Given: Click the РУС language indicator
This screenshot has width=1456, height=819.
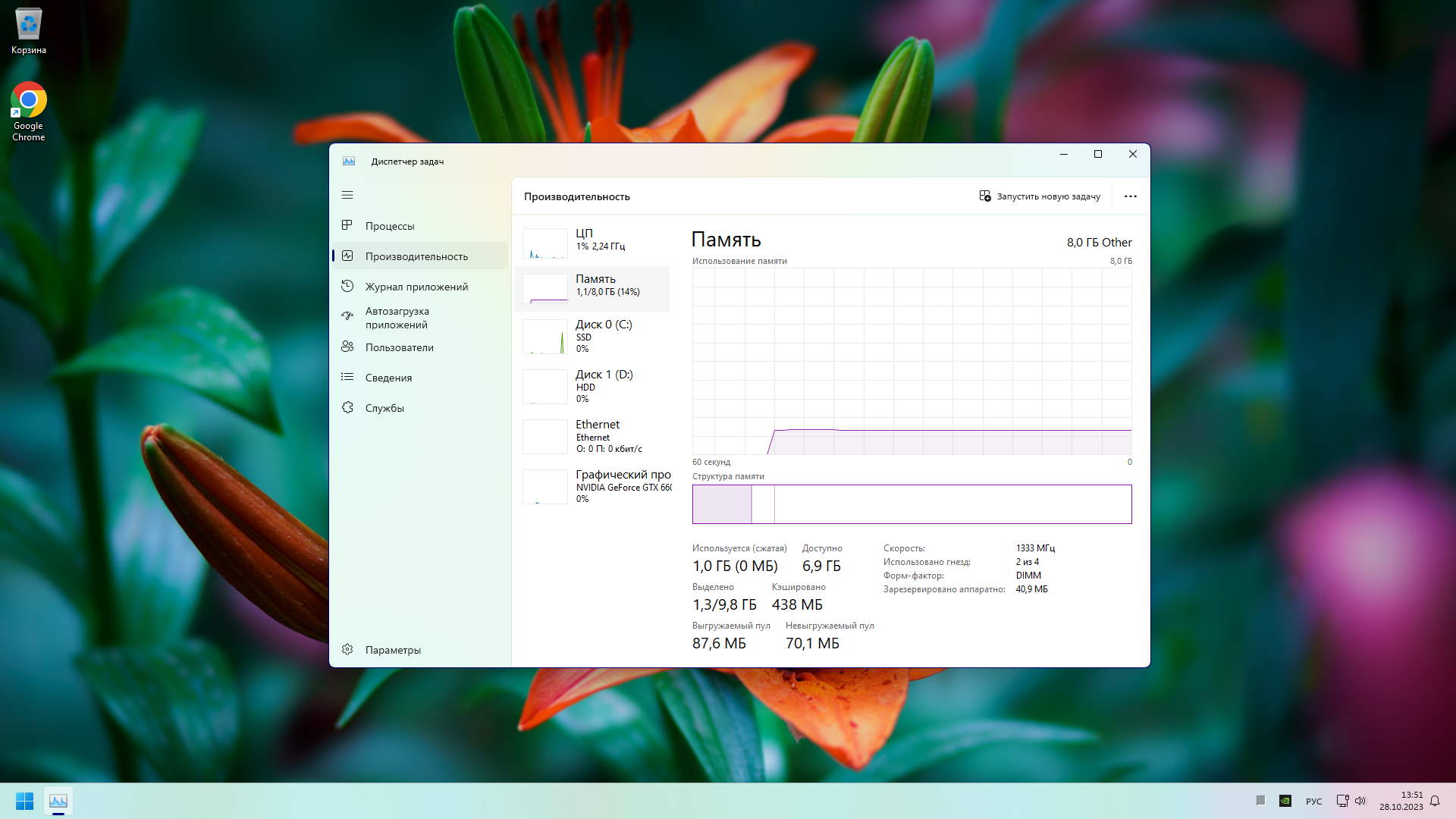Looking at the screenshot, I should pyautogui.click(x=1313, y=802).
